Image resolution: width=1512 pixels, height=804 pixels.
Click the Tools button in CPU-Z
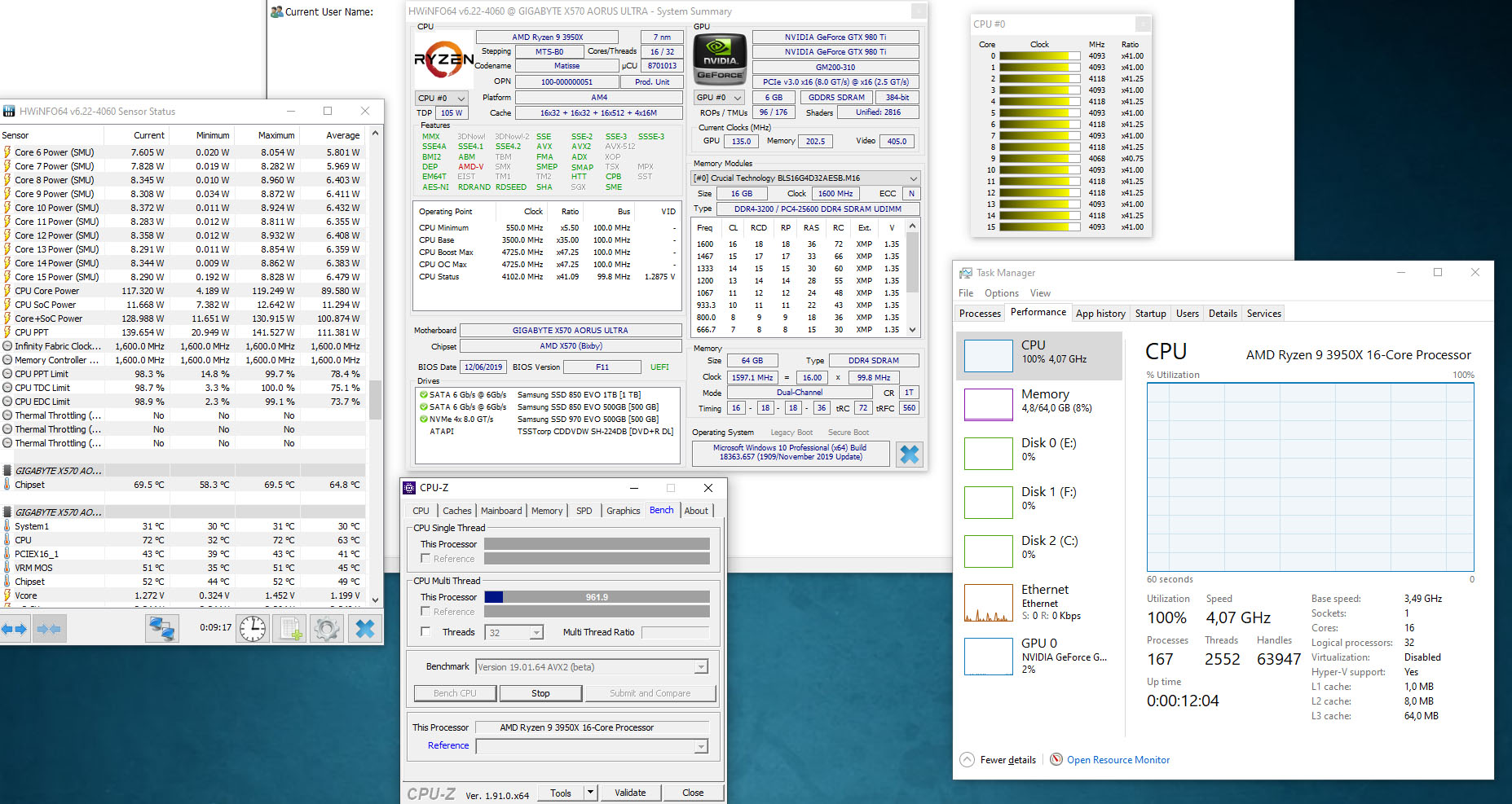tap(561, 793)
